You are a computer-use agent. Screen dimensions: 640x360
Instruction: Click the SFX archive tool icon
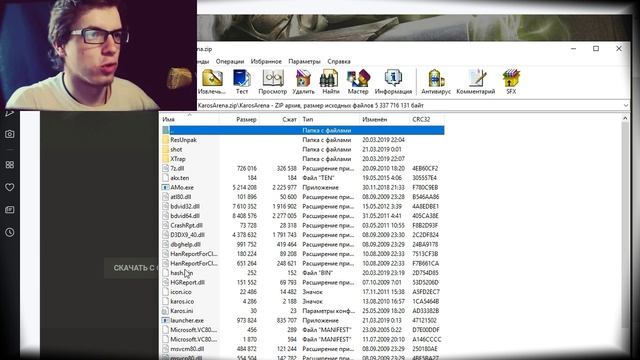[x=511, y=79]
